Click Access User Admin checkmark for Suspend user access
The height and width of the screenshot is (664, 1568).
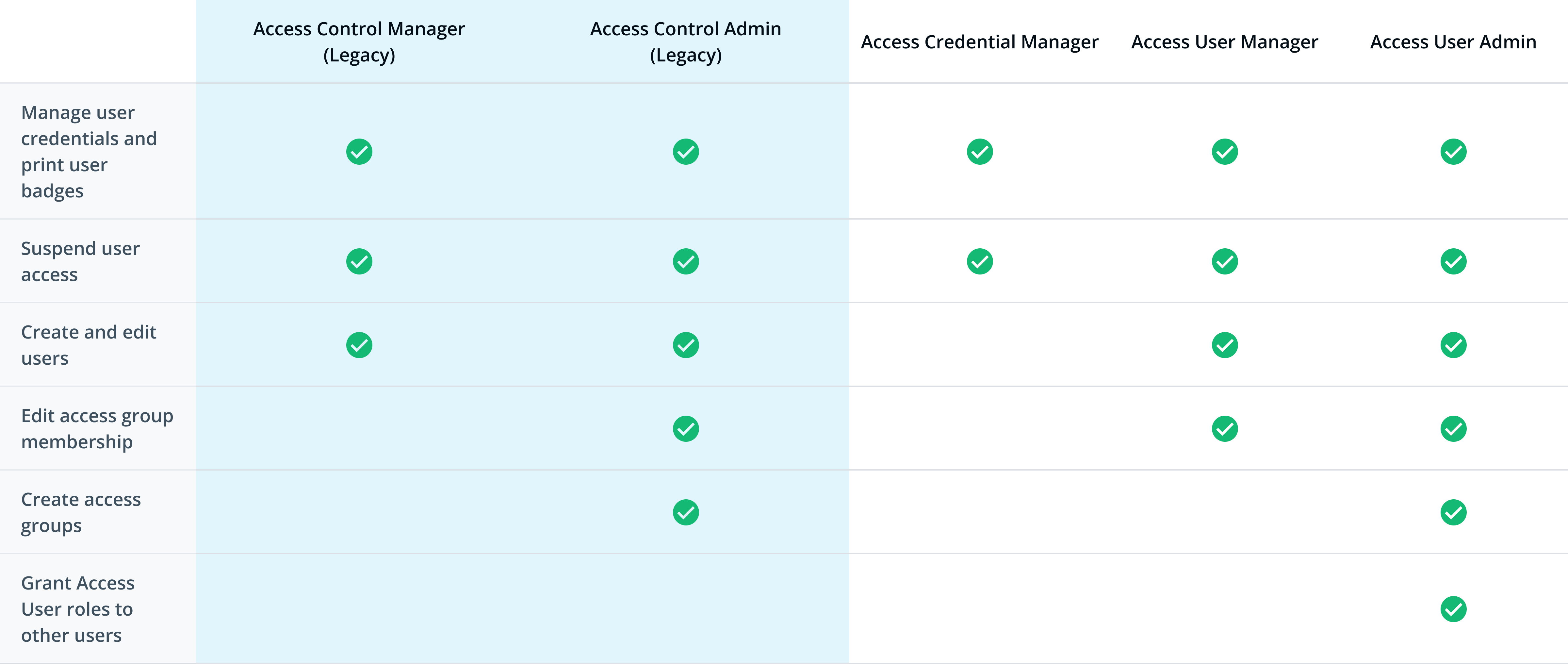[x=1453, y=261]
